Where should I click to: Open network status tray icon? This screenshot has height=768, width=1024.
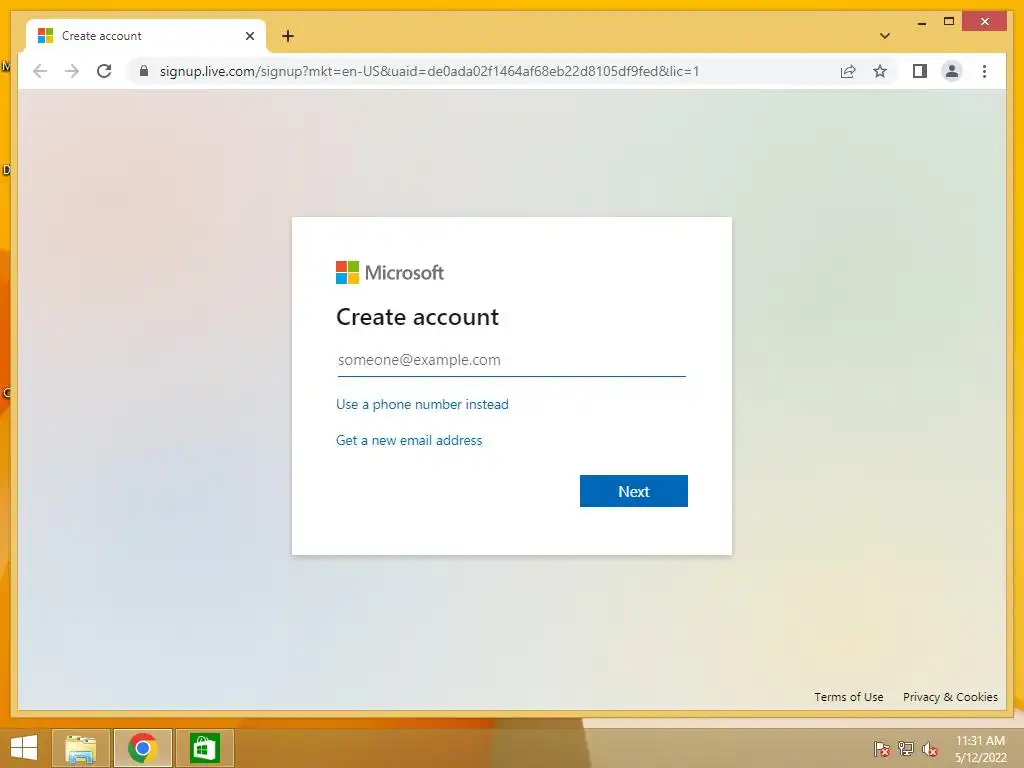906,749
